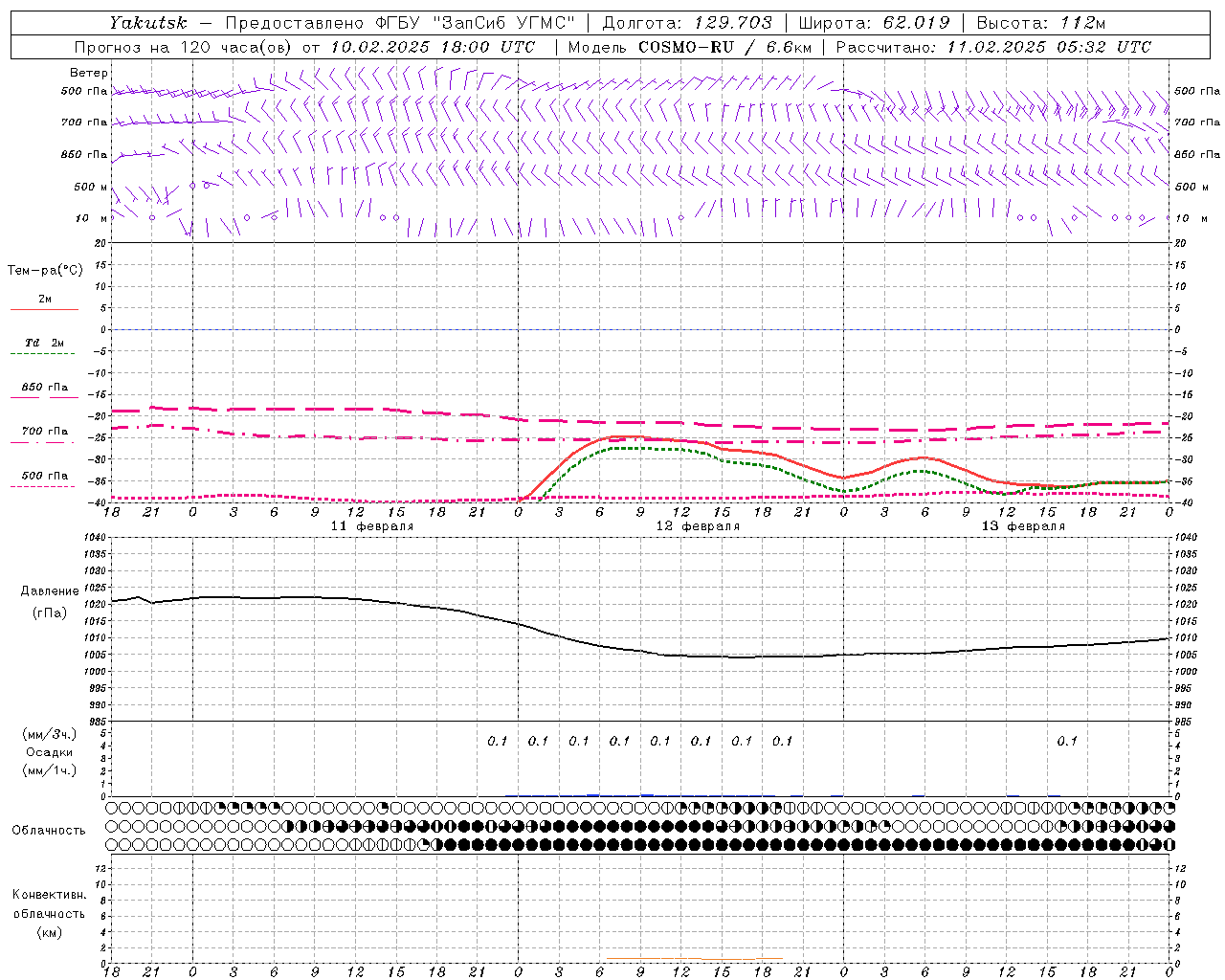Click the pink dotted line sample under the lowest '500 гПа' legend
The width and height of the screenshot is (1225, 980).
(x=43, y=487)
